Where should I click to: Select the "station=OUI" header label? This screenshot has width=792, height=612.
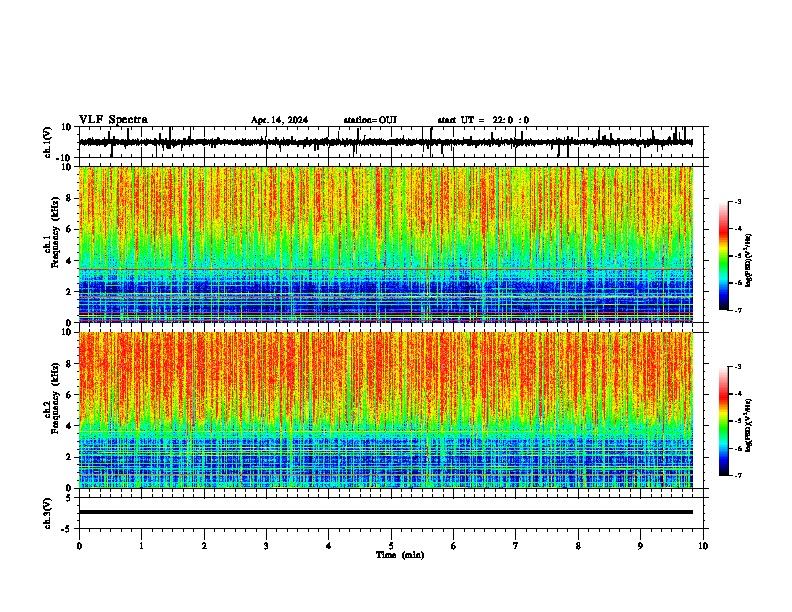click(x=370, y=120)
